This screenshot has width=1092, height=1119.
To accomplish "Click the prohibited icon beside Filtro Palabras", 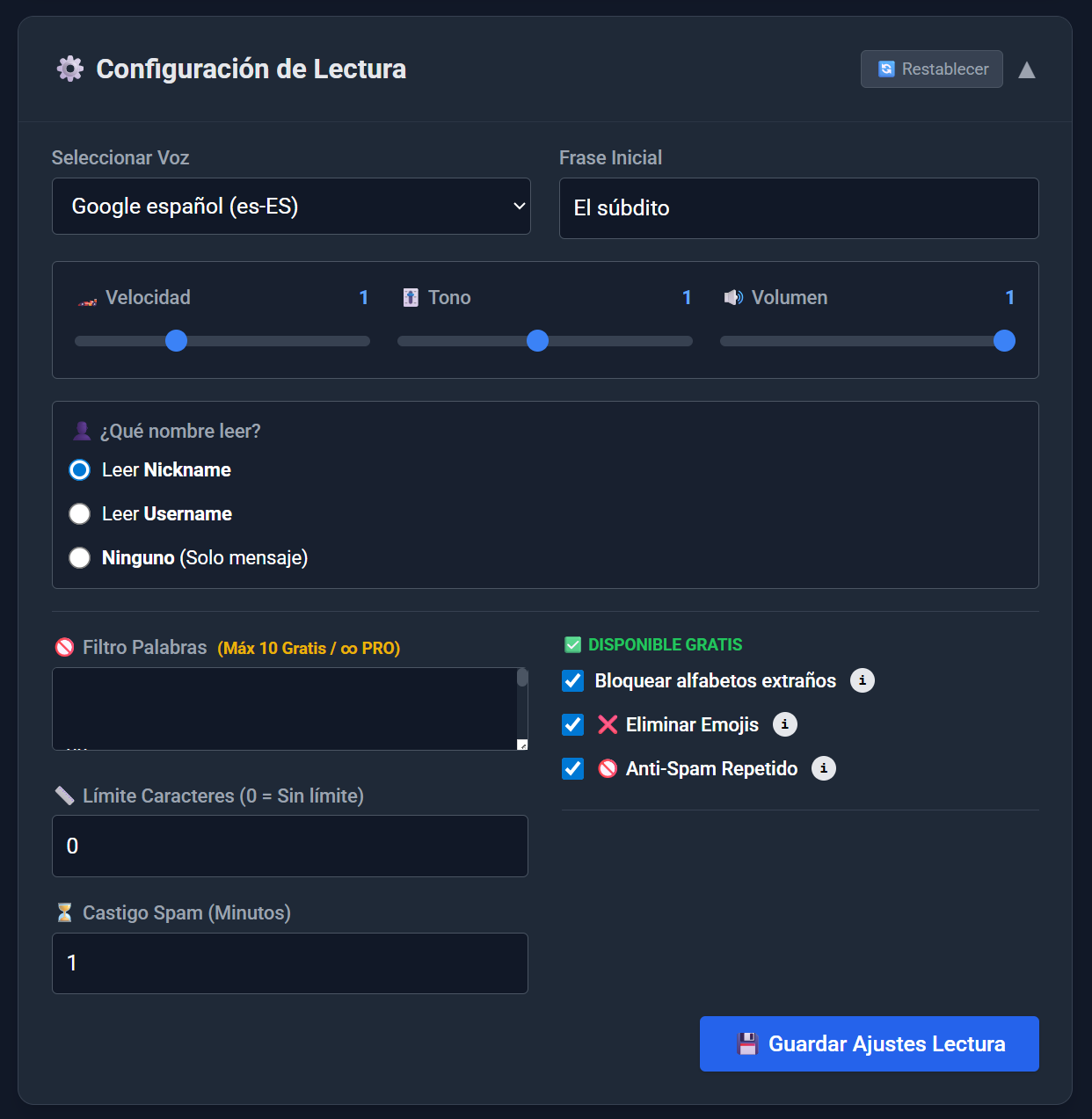I will [x=64, y=648].
